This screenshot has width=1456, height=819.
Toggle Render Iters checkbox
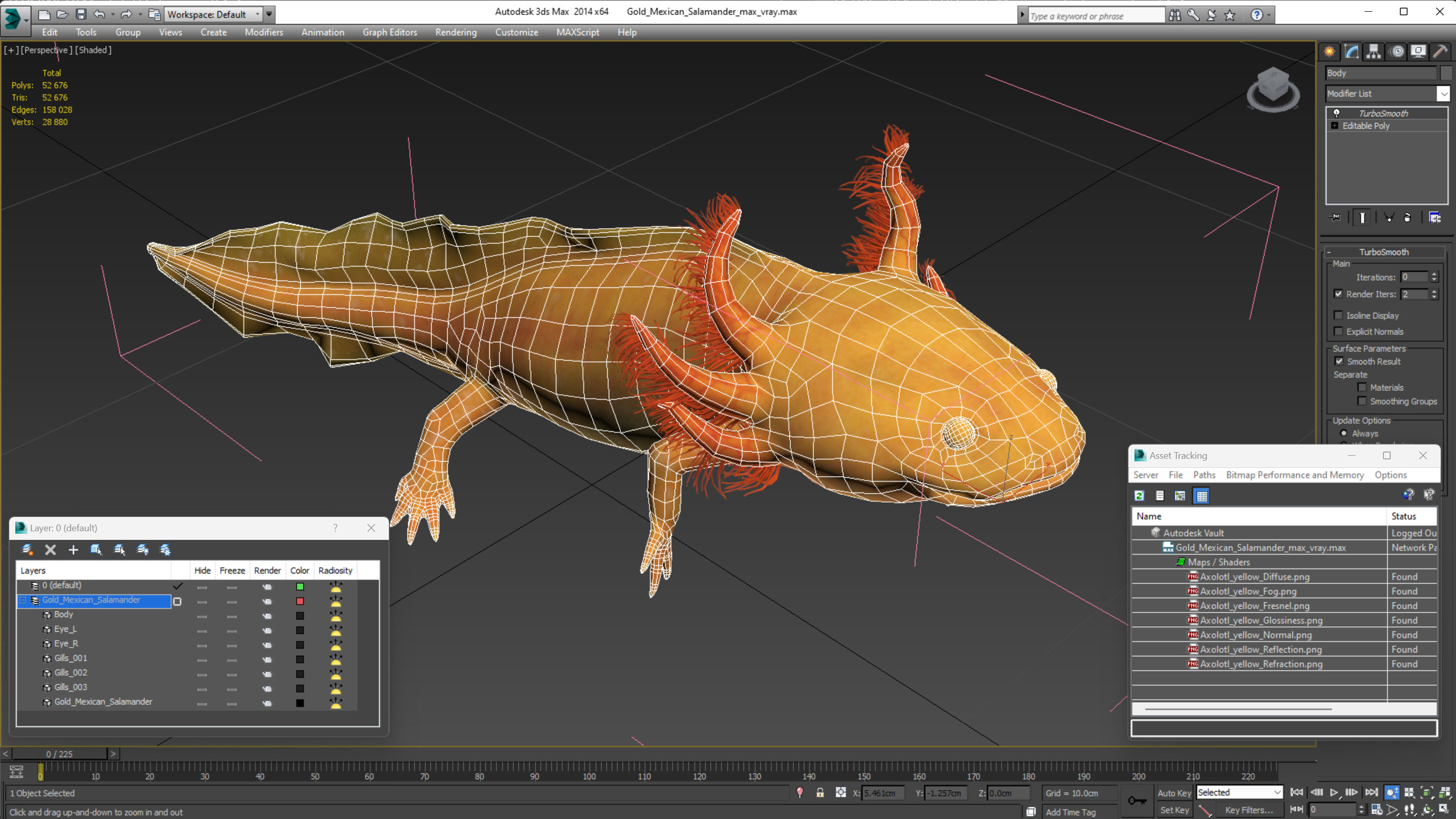click(1338, 294)
